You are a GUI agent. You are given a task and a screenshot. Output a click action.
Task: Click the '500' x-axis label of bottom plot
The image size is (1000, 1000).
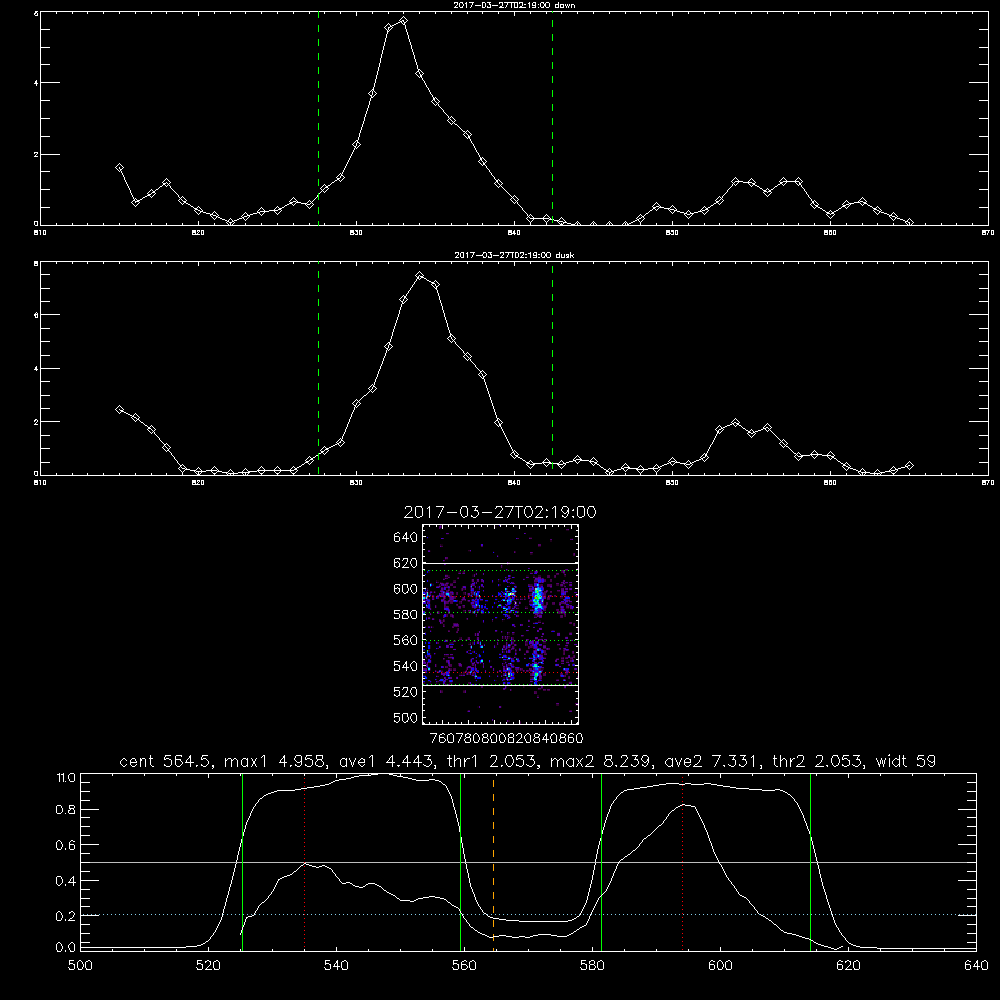pos(80,966)
